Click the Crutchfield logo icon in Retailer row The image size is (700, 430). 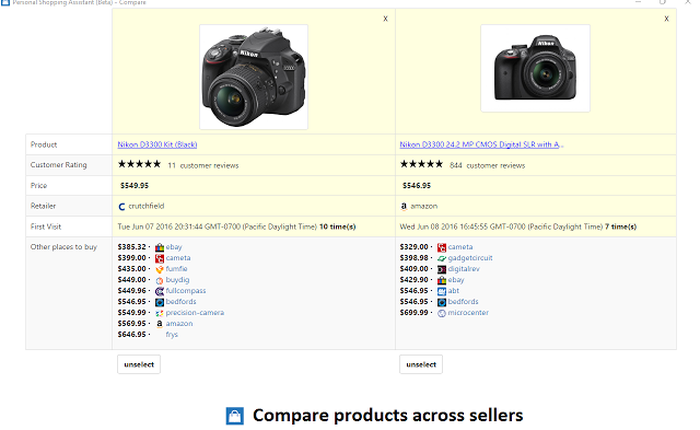pos(122,206)
